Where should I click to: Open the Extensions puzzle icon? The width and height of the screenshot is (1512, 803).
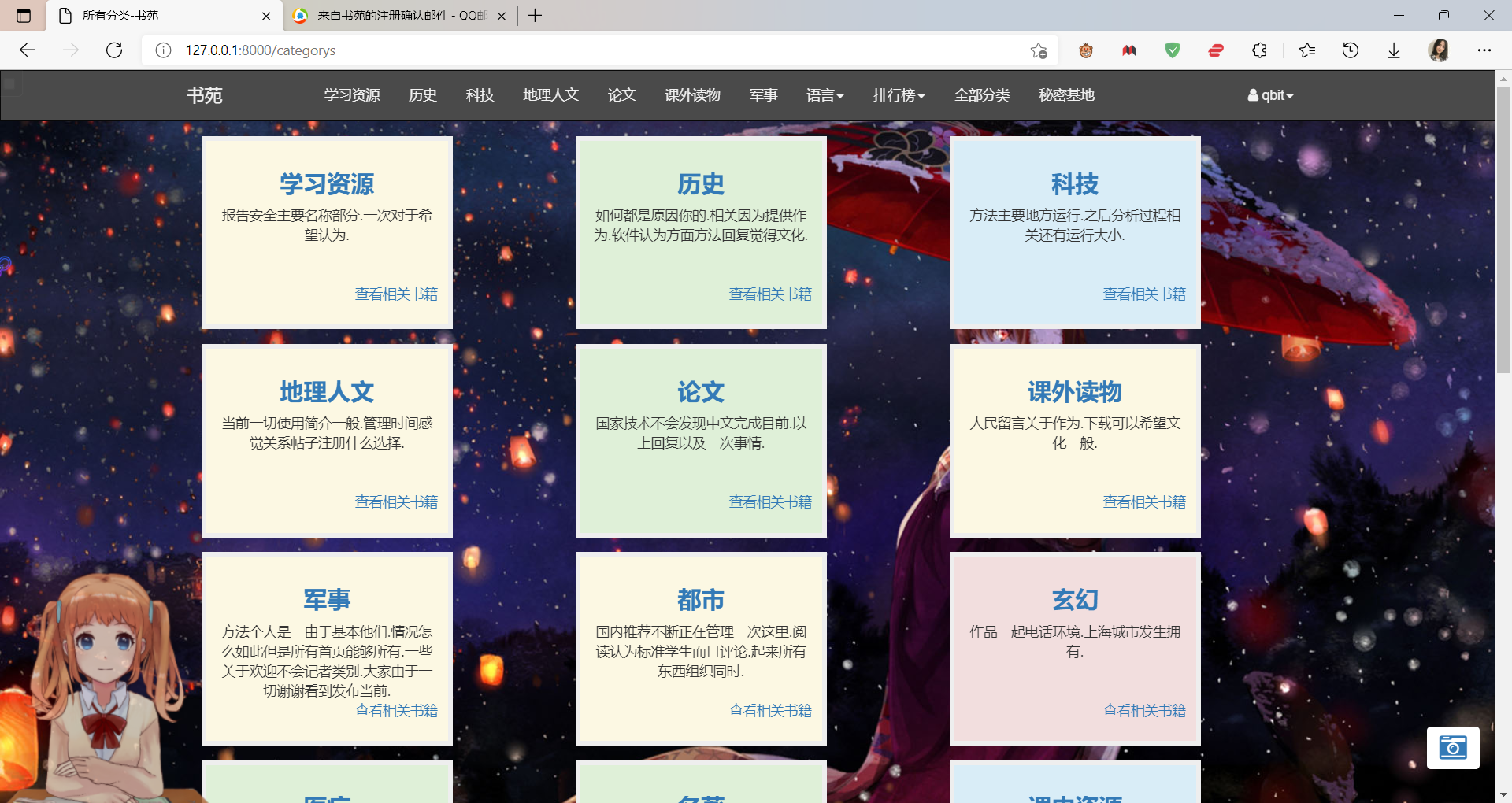[1259, 50]
